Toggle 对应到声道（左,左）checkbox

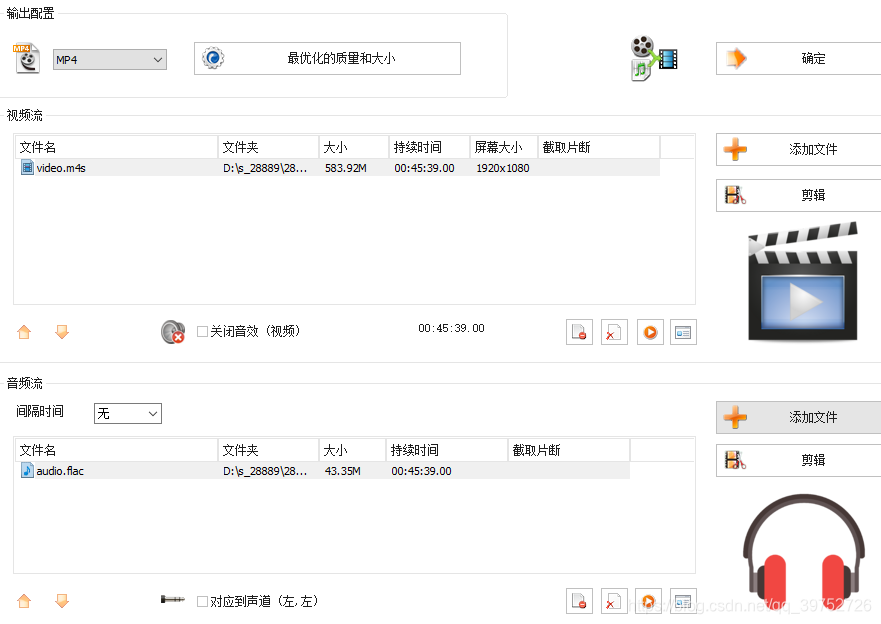(x=202, y=602)
